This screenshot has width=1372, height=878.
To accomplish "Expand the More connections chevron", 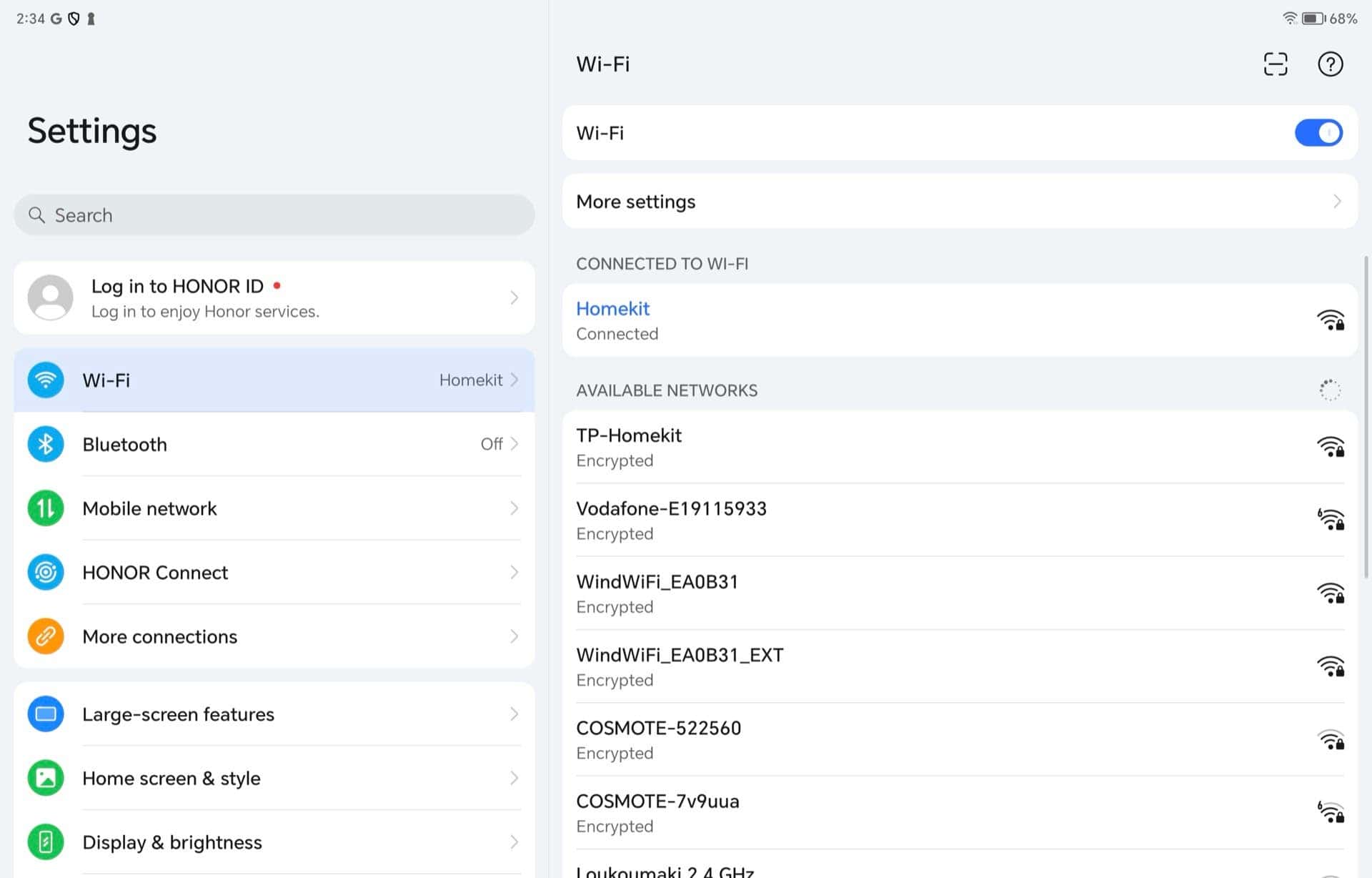I will [x=514, y=636].
